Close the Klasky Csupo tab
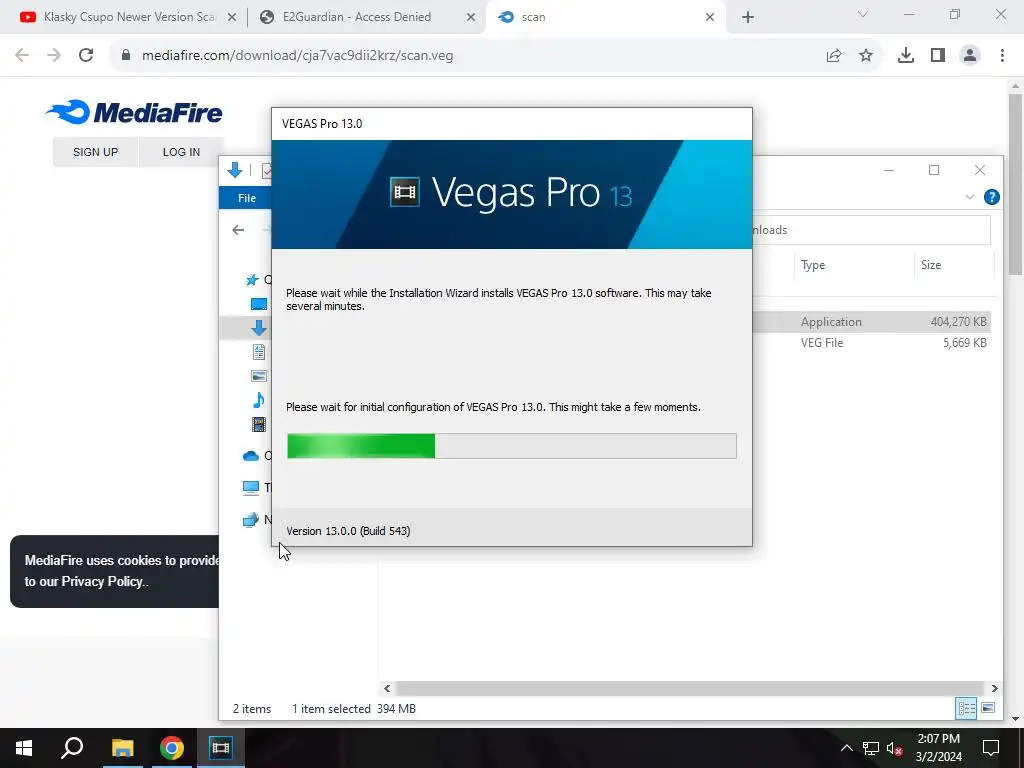This screenshot has width=1024, height=768. pos(232,18)
